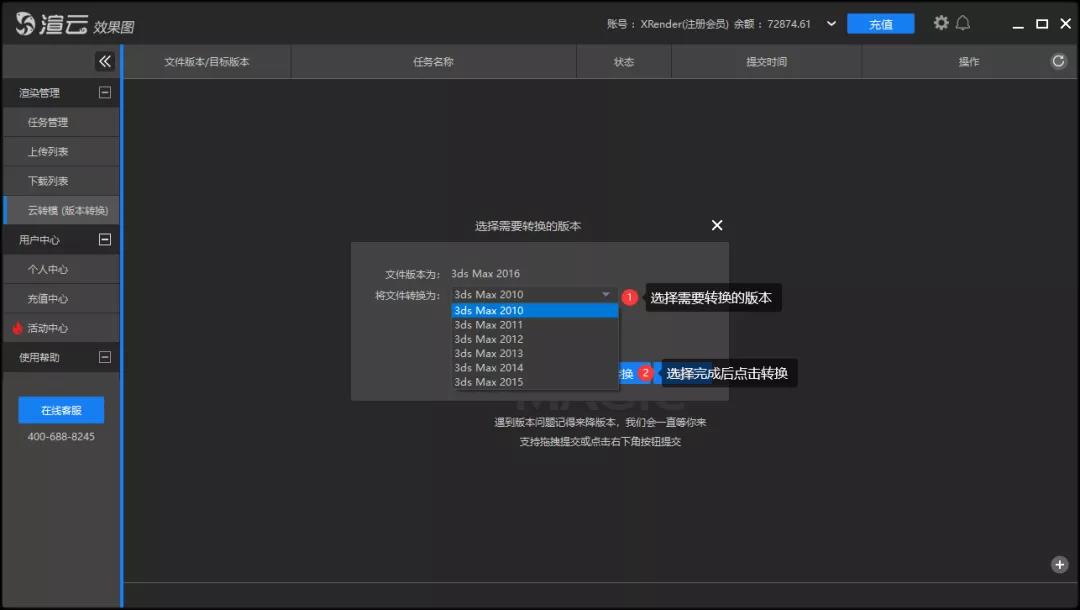Collapse sidebar with double-chevron icon
The width and height of the screenshot is (1080, 610).
pos(105,61)
